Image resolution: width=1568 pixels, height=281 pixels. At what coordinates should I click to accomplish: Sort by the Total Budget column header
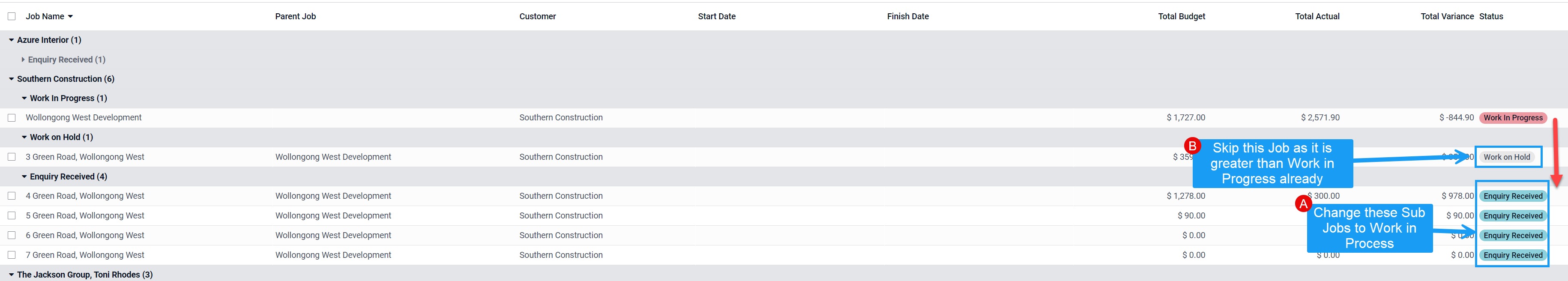pos(1181,16)
